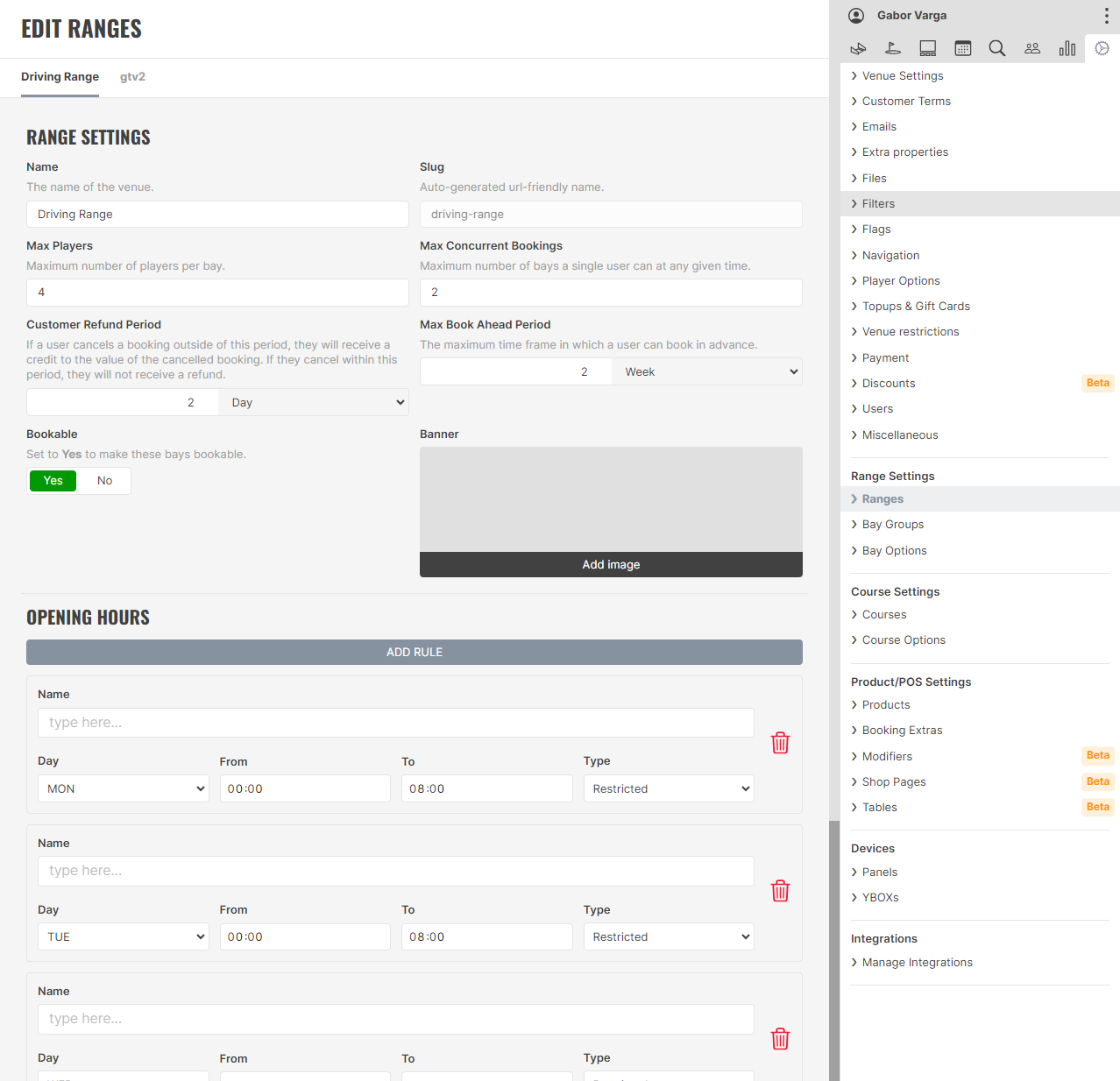Open the calendar icon in the sidebar
This screenshot has height=1081, width=1120.
coord(963,49)
